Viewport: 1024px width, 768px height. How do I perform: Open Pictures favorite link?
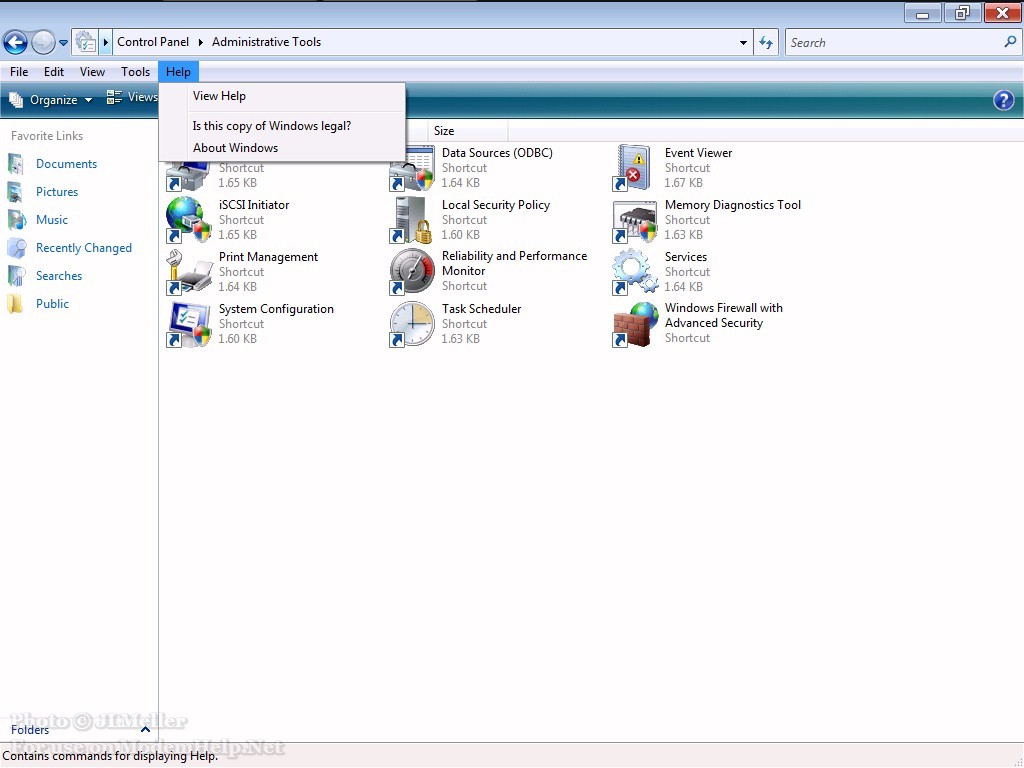point(57,192)
